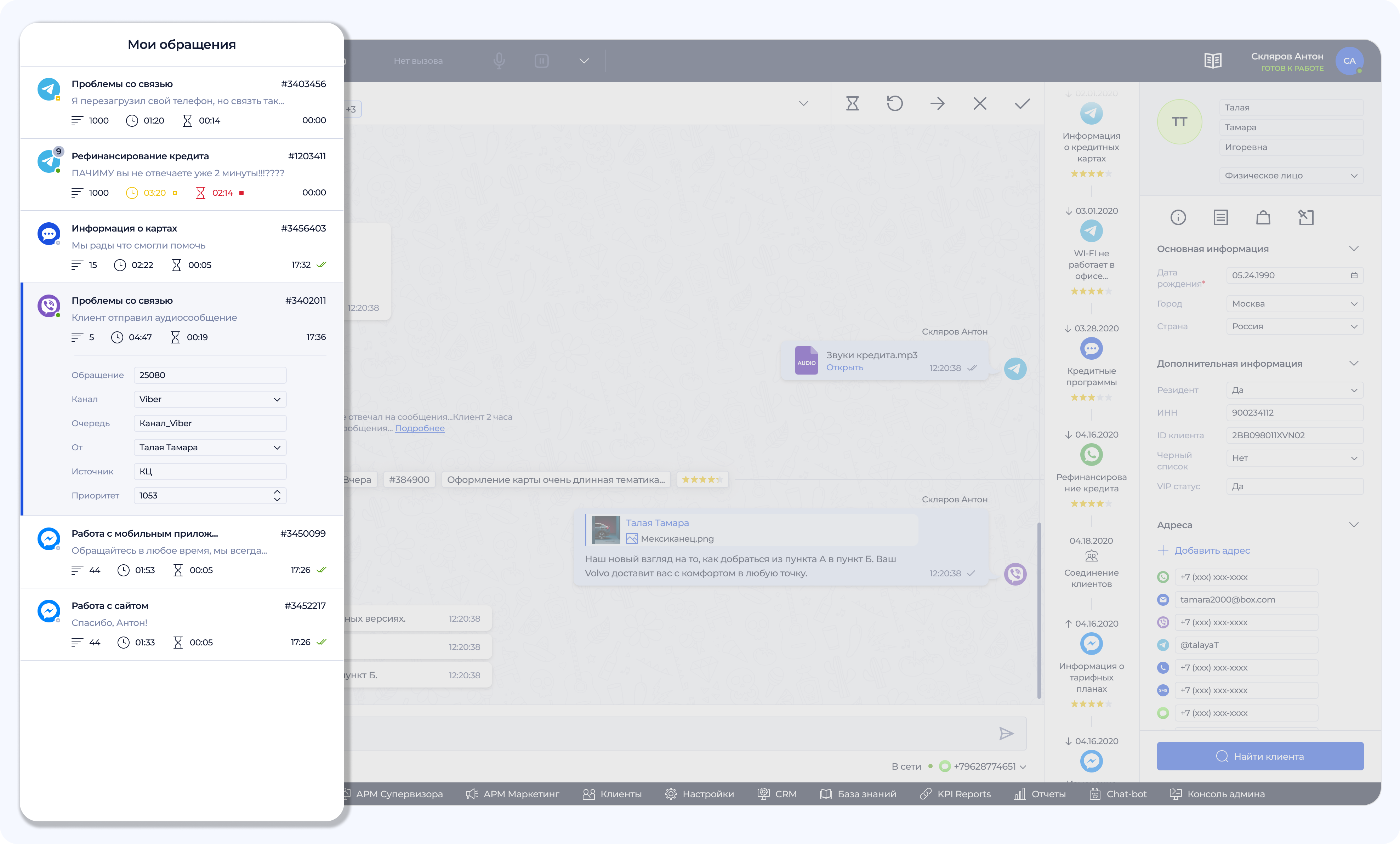Screen dimensions: 1400x844
Task: Open the client document list tab icon
Action: (1220, 217)
